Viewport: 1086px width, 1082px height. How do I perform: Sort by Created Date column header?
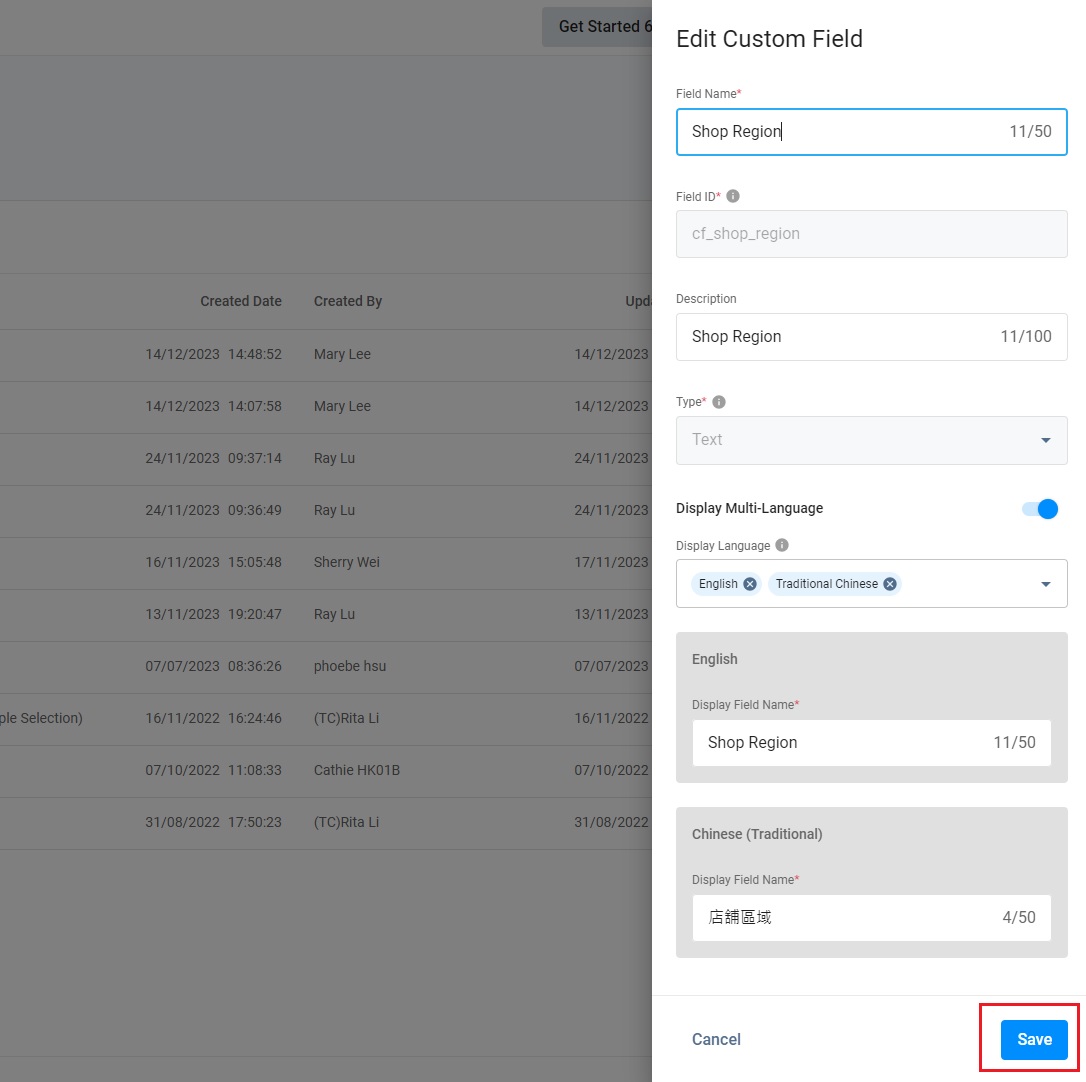(x=240, y=301)
